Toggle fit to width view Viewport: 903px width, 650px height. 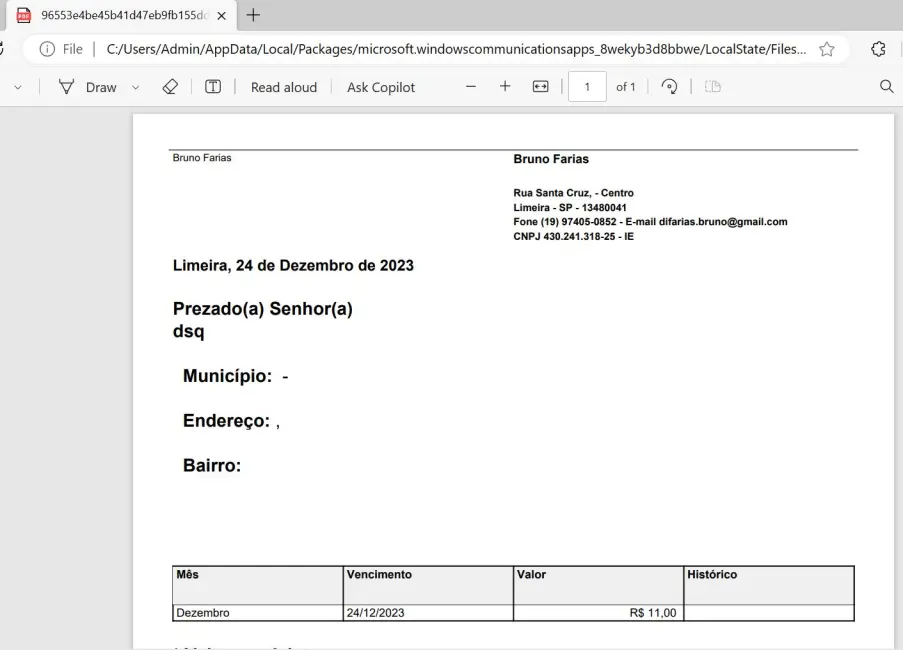[540, 86]
